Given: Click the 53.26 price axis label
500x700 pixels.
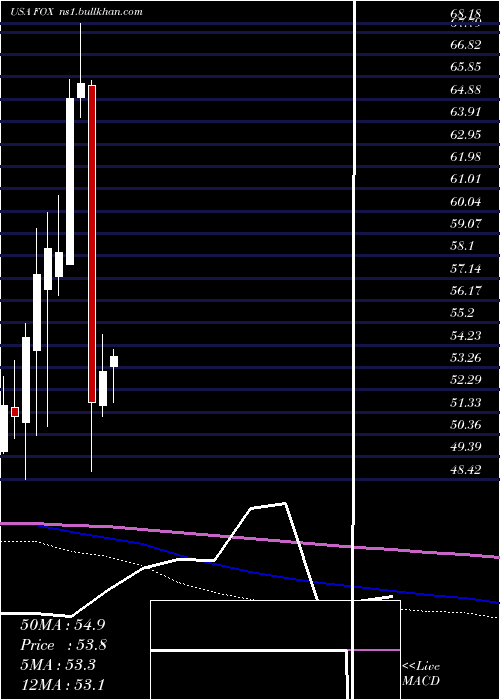Looking at the screenshot, I should [466, 358].
